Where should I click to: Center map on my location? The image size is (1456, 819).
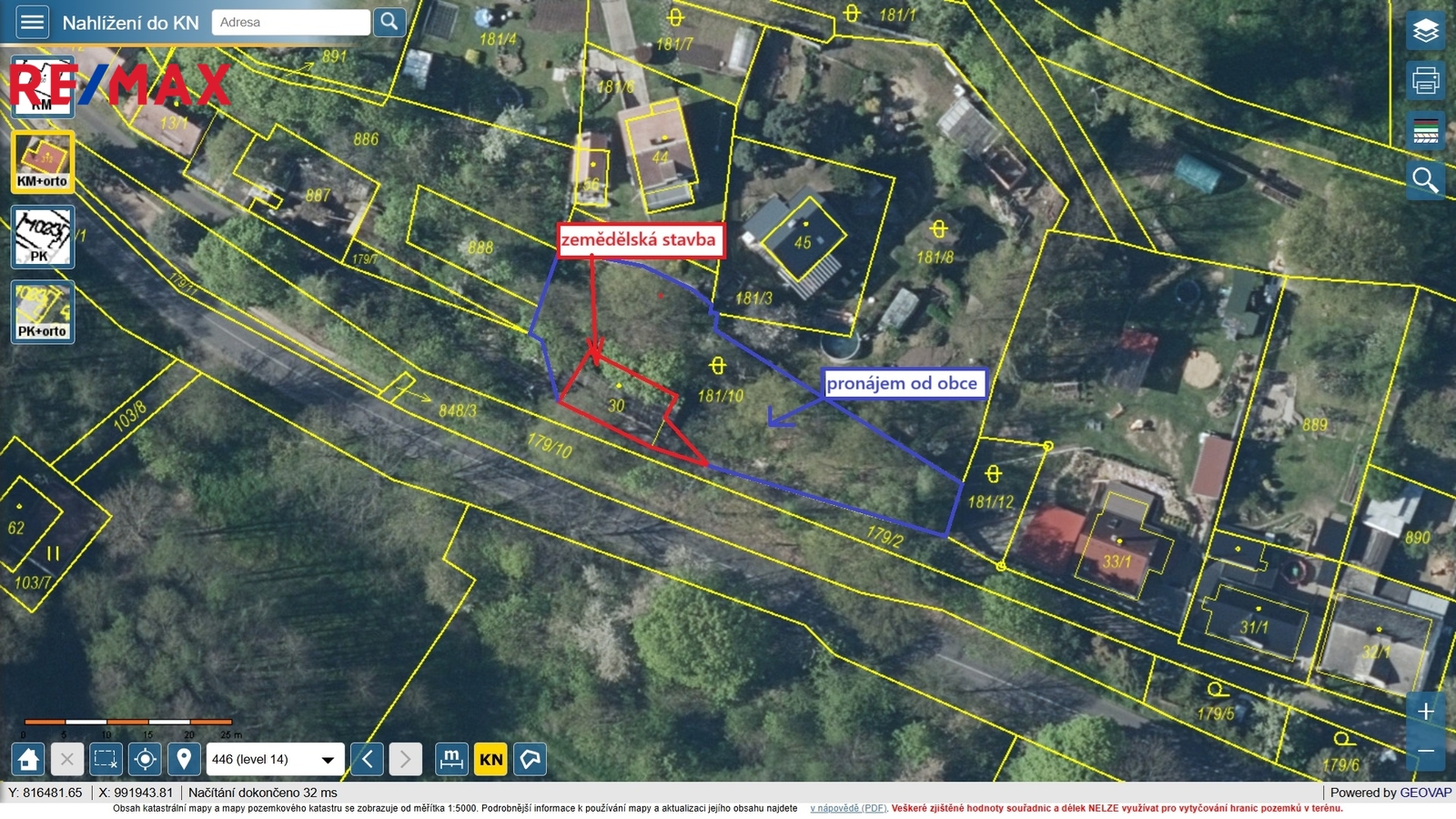coord(145,759)
